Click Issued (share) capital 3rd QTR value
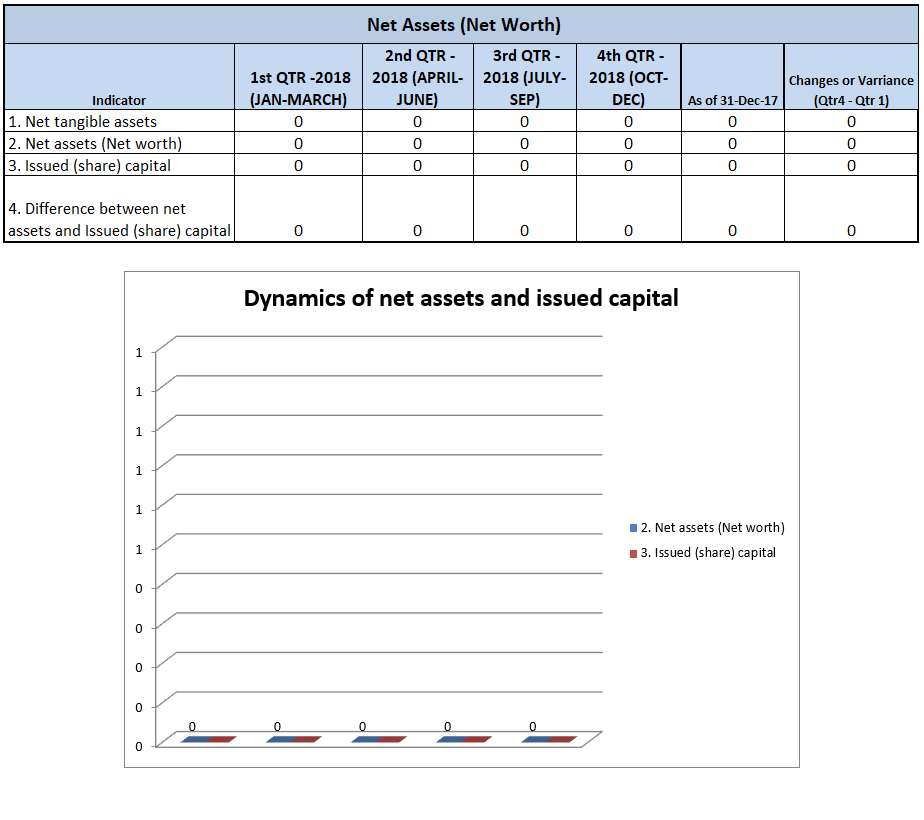924x820 pixels. pyautogui.click(x=524, y=166)
